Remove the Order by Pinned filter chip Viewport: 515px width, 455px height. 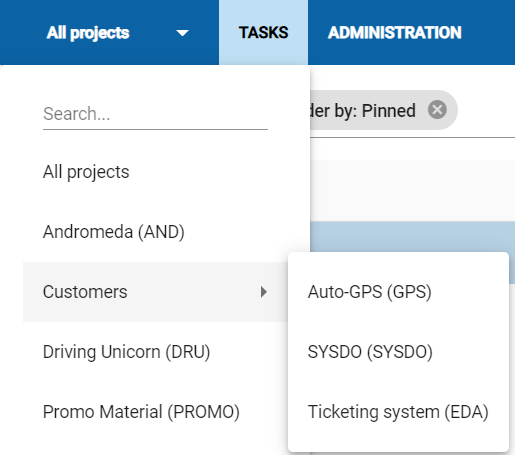click(x=437, y=110)
